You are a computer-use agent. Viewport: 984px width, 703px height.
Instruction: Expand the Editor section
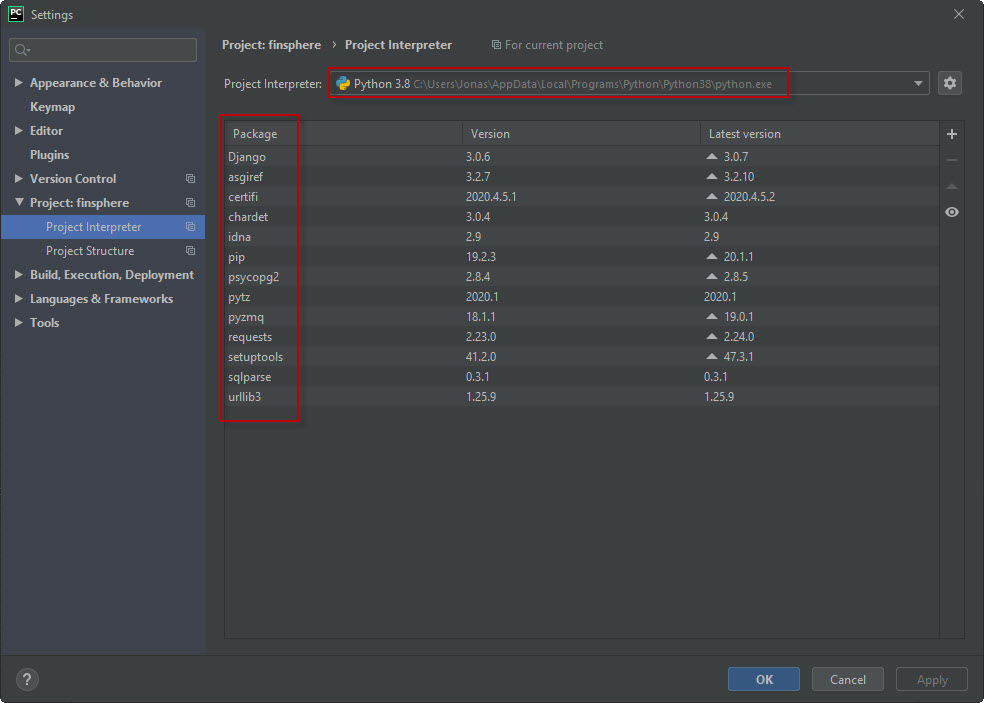[18, 131]
